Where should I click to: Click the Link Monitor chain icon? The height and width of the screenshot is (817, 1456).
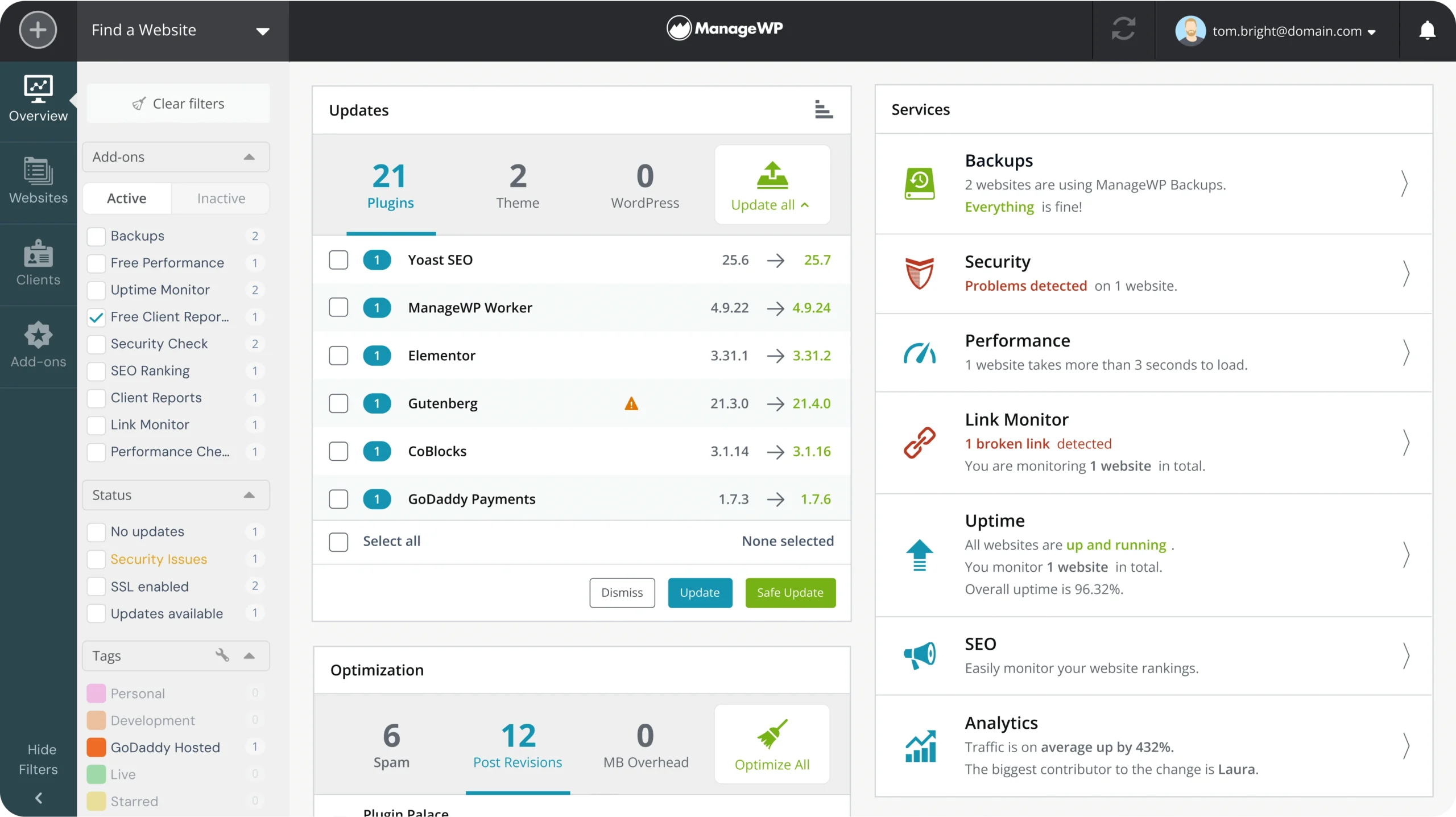pos(920,443)
